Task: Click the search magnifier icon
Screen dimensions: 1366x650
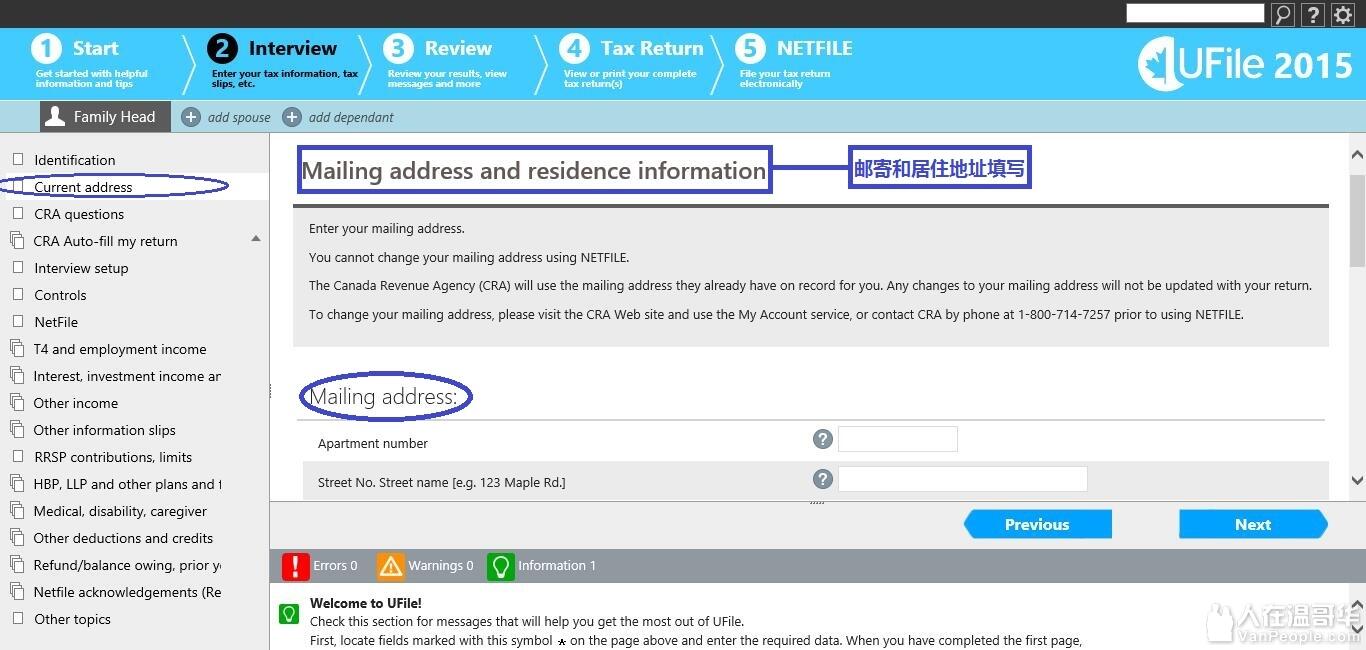Action: pyautogui.click(x=1282, y=14)
